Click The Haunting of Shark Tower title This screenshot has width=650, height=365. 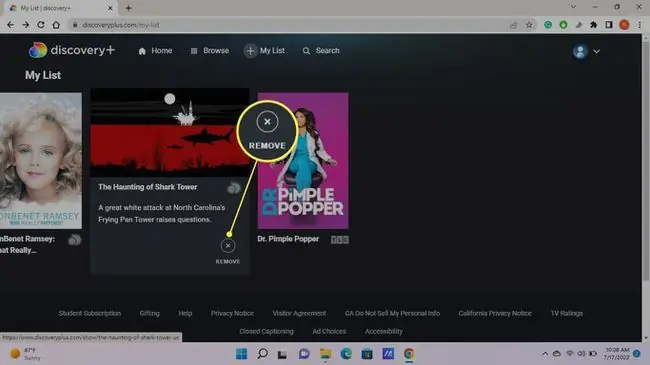pyautogui.click(x=148, y=187)
